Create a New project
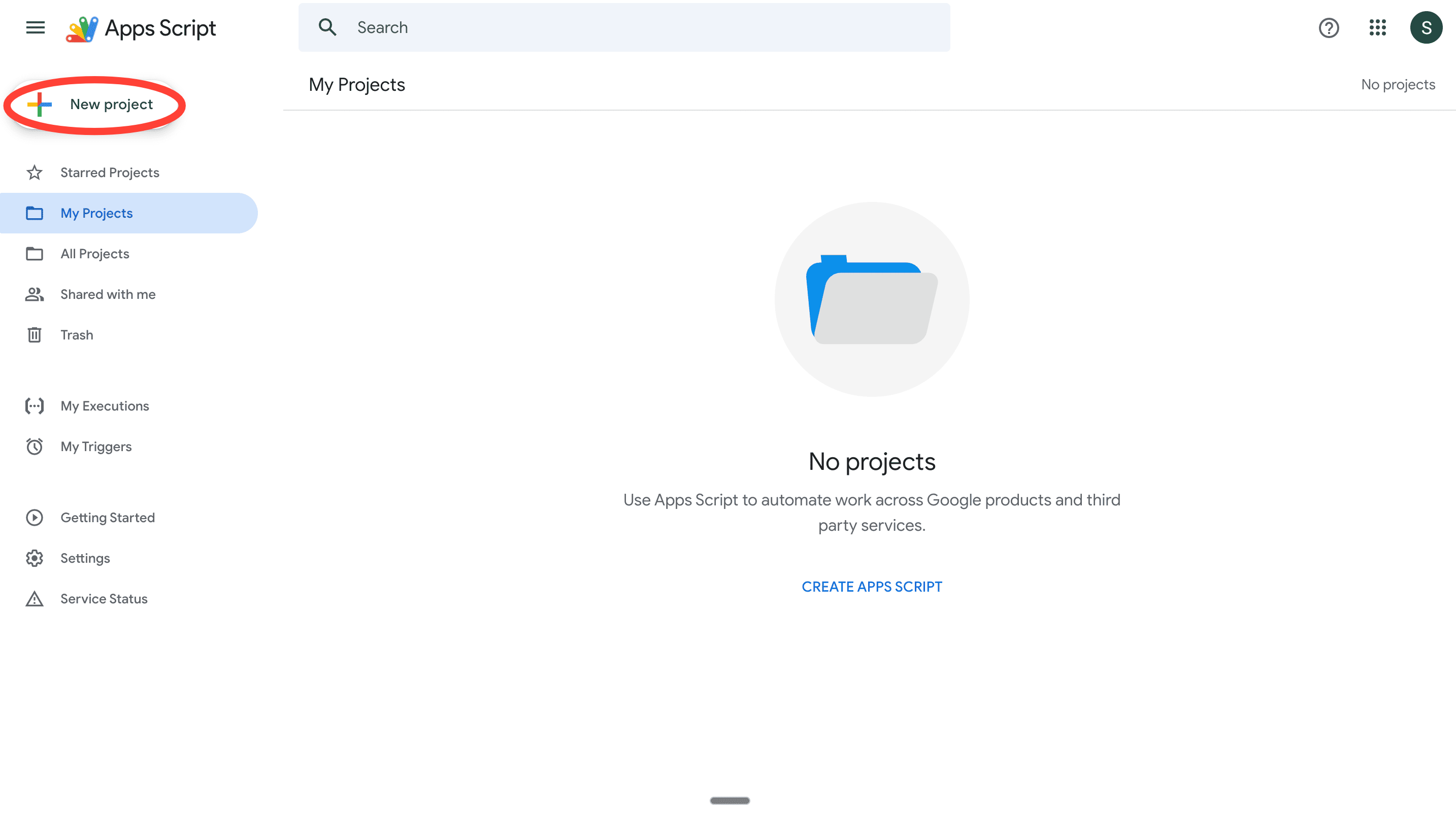Screen dimensions: 1456x819 pyautogui.click(x=95, y=105)
